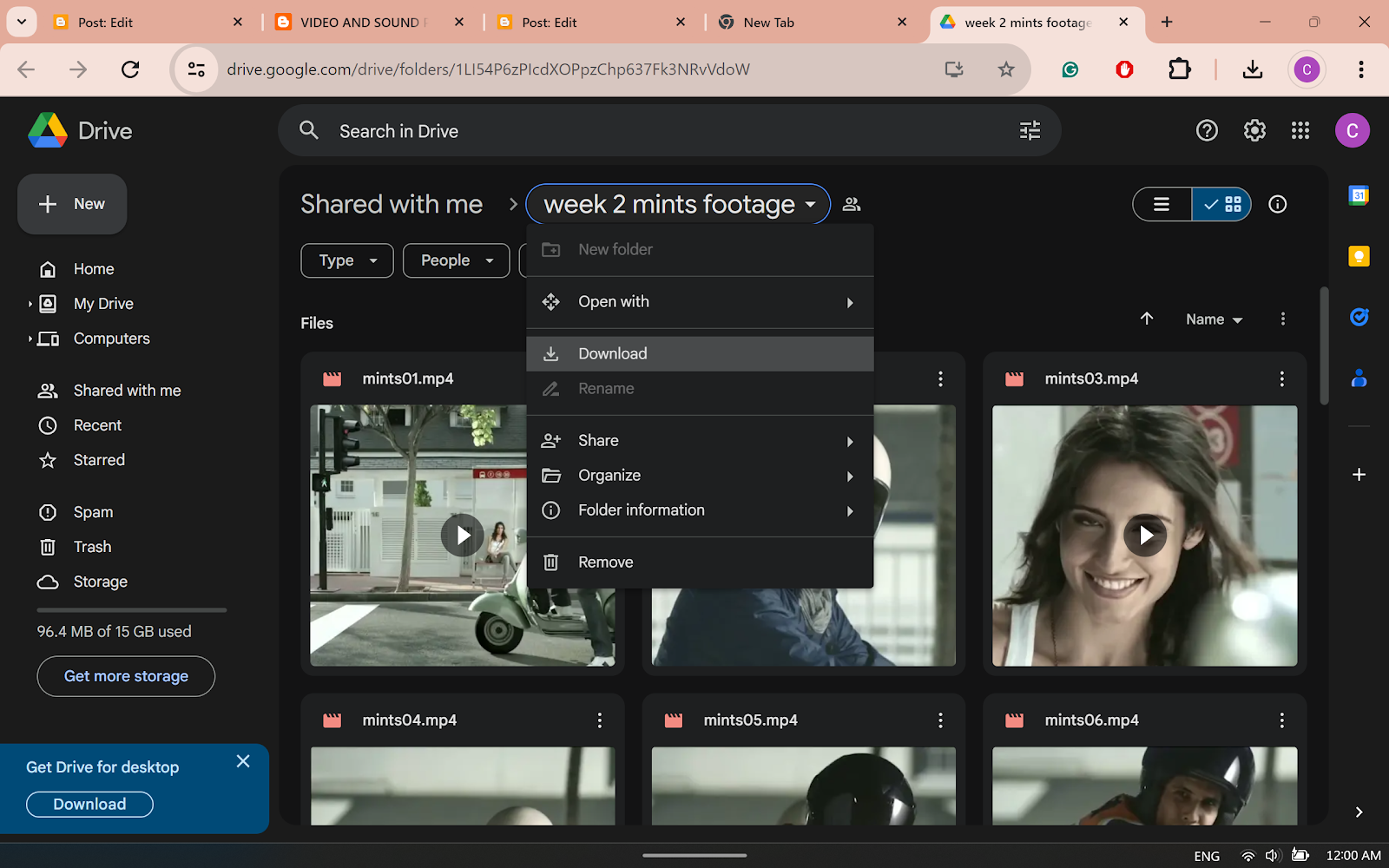This screenshot has height=868, width=1389.
Task: Click the files area vertical scrollbar
Action: pos(1324,345)
